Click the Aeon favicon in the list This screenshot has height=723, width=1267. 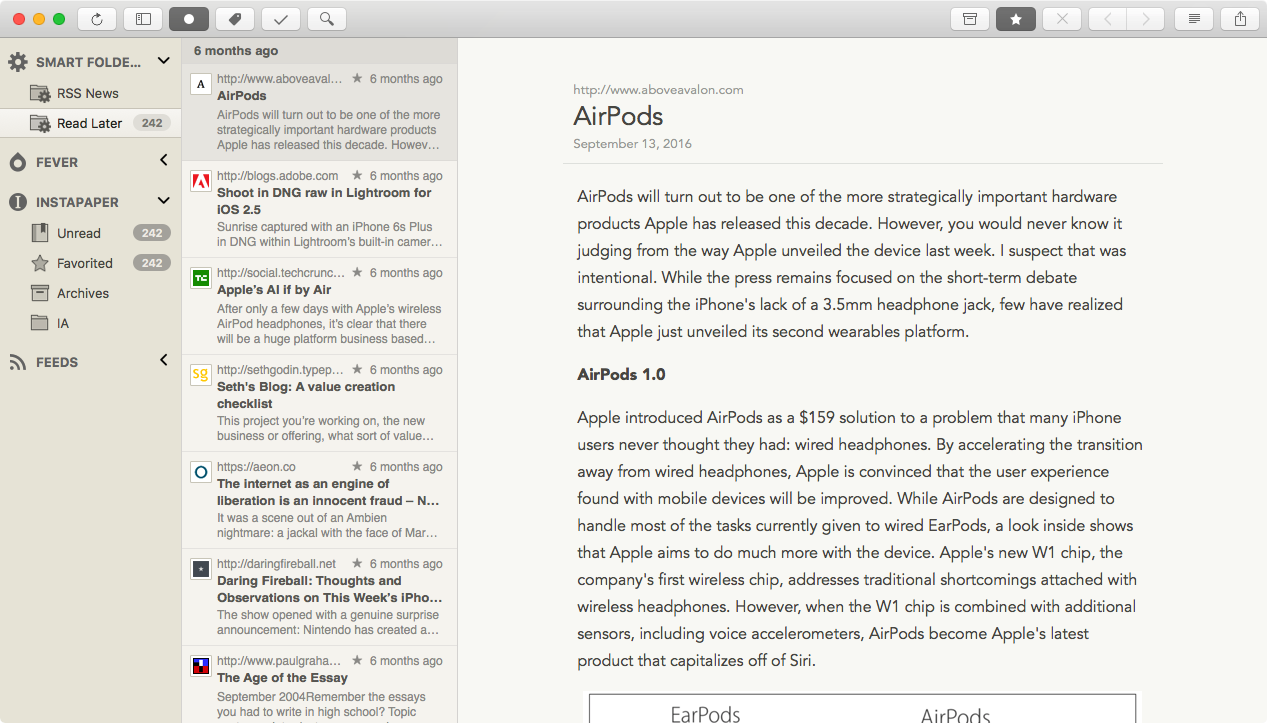(x=201, y=472)
